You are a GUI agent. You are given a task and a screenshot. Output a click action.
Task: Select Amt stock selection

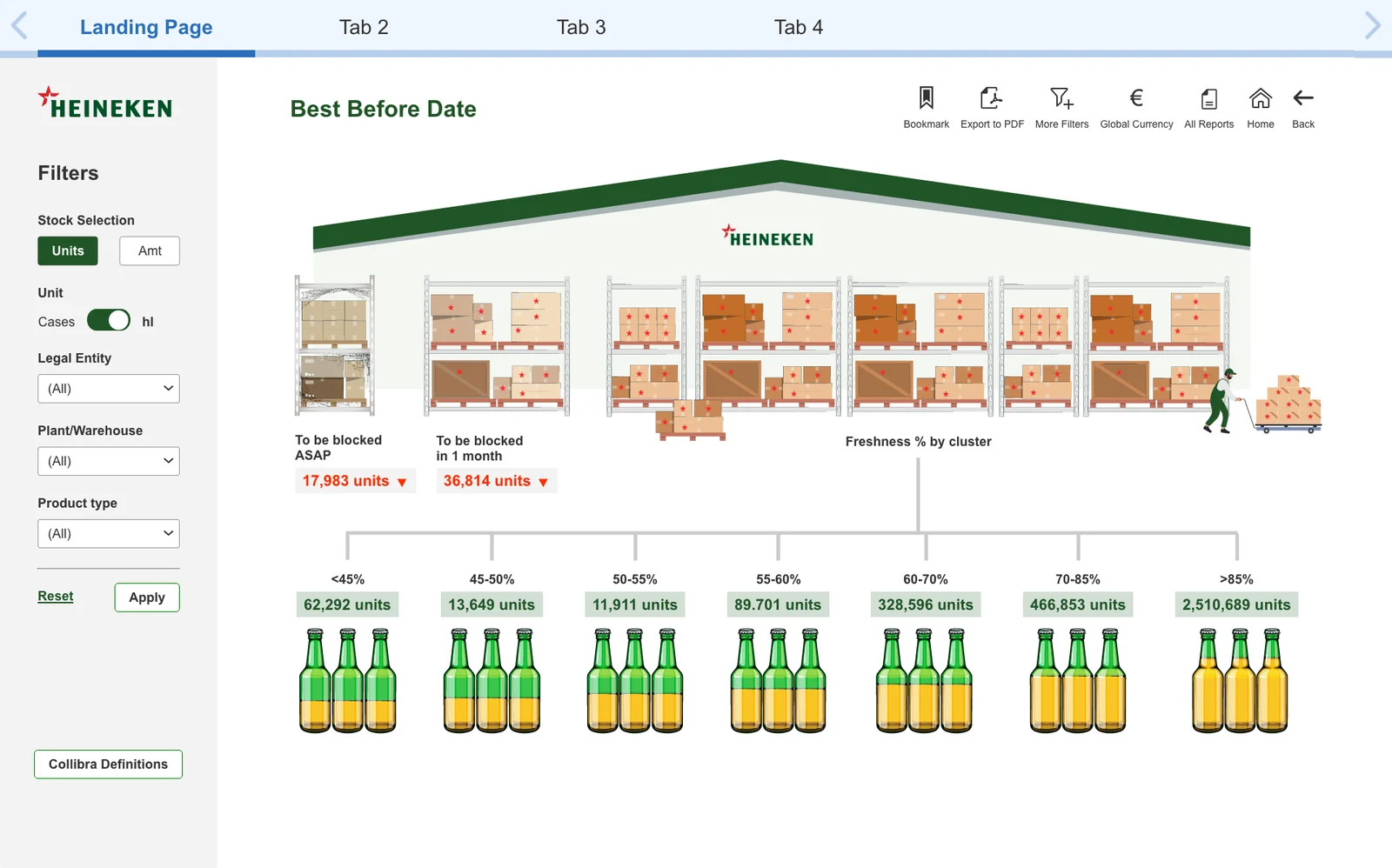tap(150, 250)
